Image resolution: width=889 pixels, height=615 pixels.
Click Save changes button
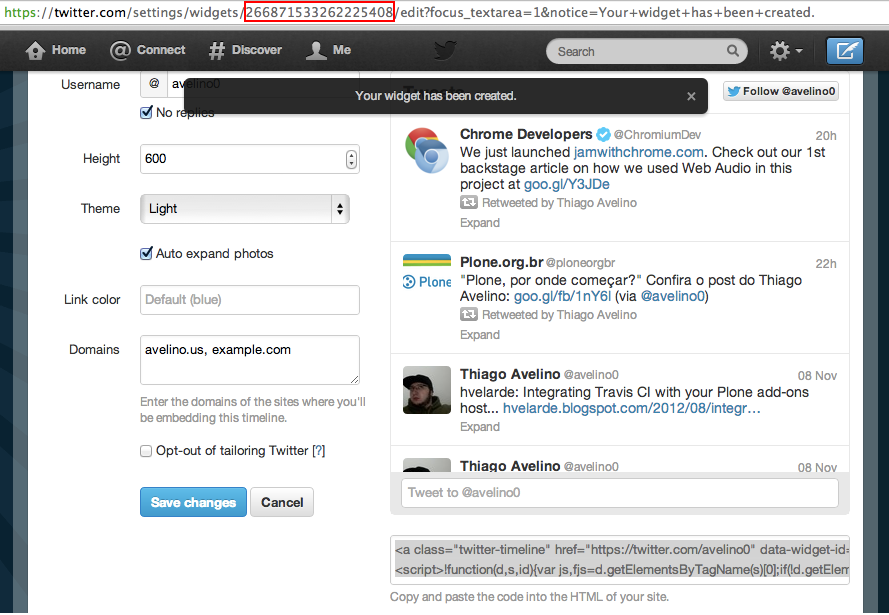pos(193,502)
